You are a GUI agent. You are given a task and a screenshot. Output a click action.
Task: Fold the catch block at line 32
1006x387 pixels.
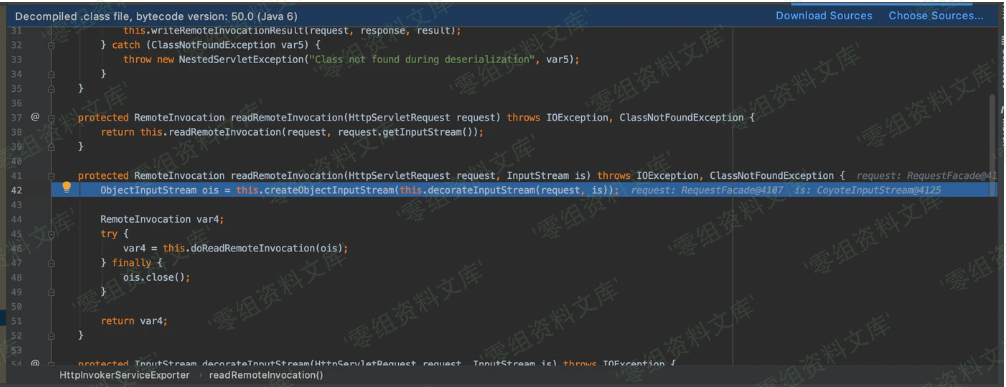pos(51,45)
